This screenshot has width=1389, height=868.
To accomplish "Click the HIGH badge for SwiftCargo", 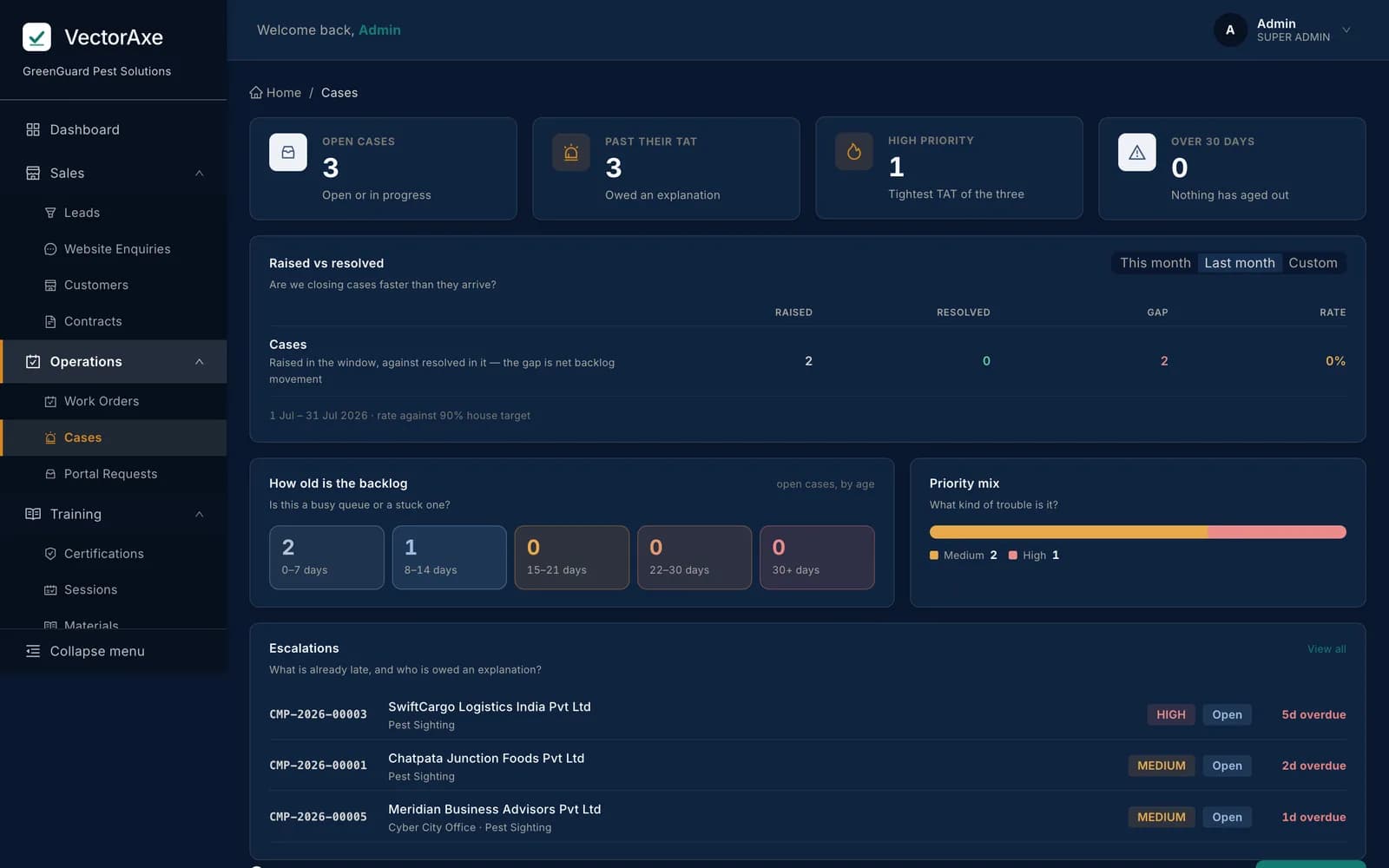I will coord(1171,714).
